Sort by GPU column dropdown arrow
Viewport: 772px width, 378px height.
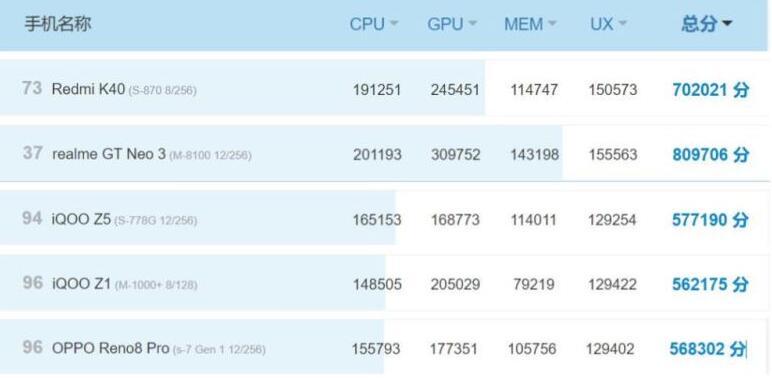click(472, 24)
